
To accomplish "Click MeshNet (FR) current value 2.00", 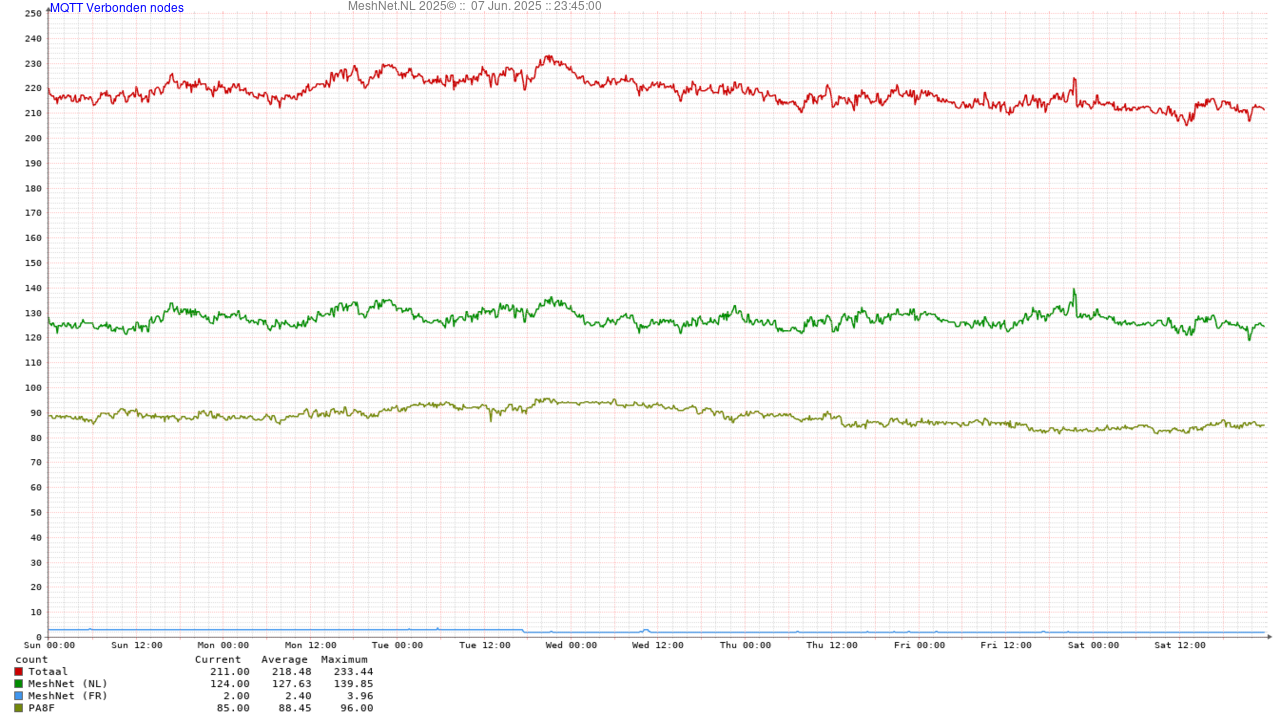I will click(x=237, y=696).
